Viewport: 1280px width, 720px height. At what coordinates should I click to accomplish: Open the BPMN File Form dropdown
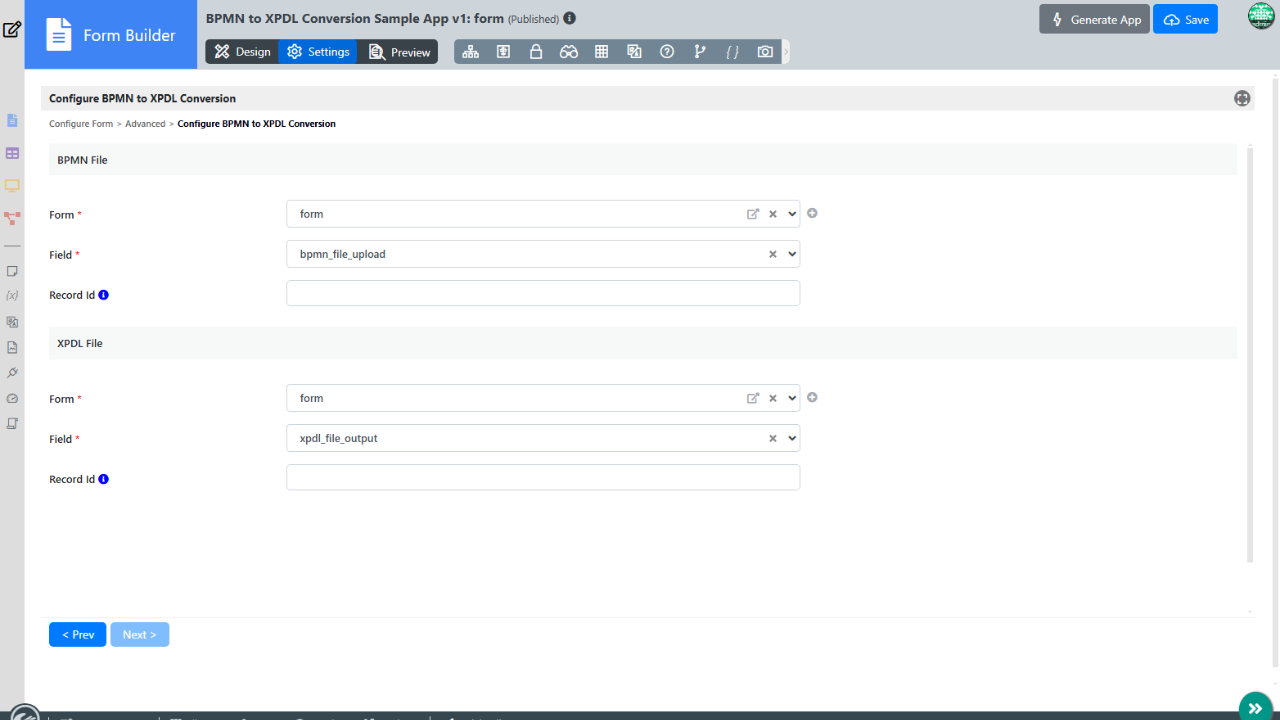click(793, 214)
